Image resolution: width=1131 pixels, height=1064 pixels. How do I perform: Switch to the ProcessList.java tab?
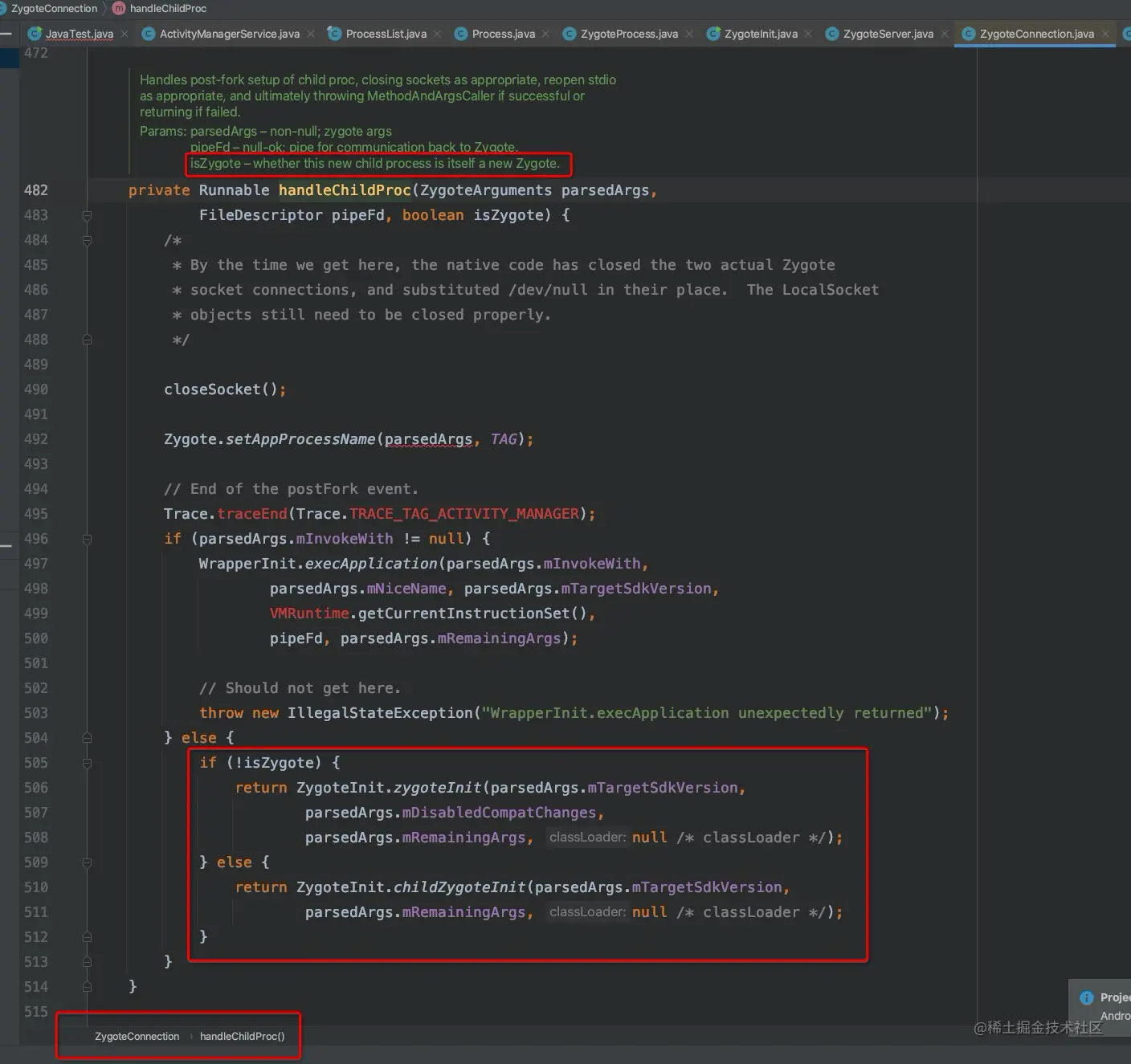[x=386, y=34]
